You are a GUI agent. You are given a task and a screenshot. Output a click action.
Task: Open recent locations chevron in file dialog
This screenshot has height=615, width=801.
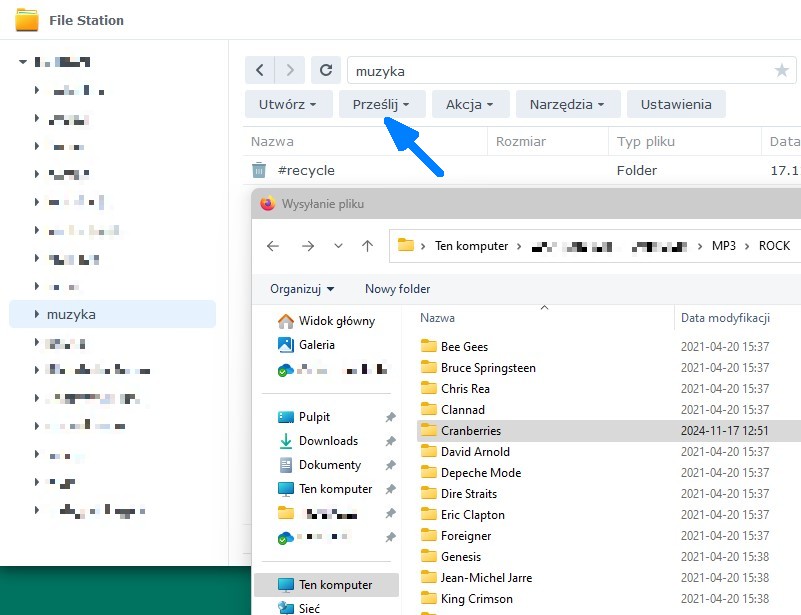tap(338, 246)
